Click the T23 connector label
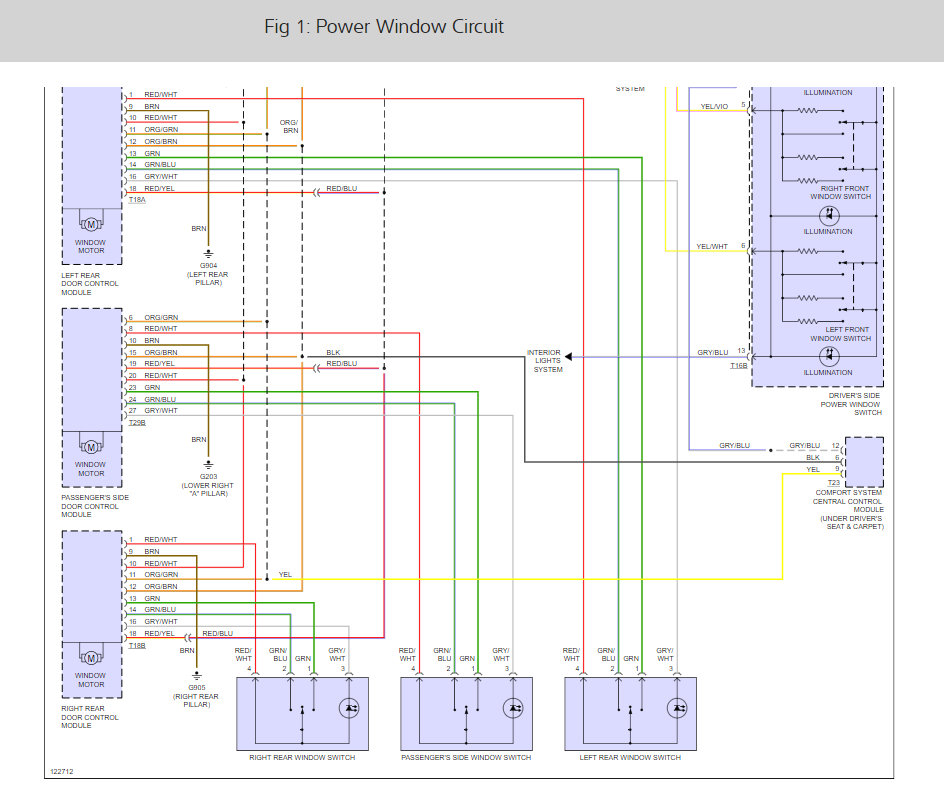 pos(834,483)
